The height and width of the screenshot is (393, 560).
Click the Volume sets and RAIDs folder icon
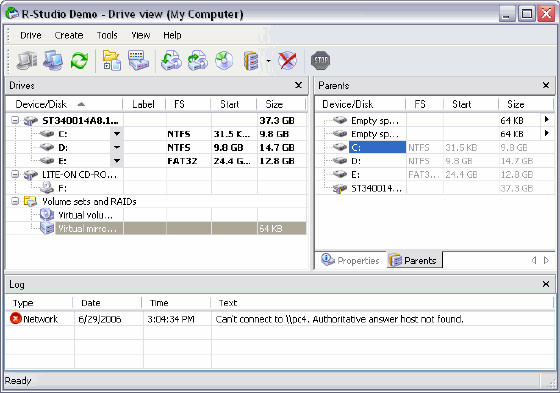pos(30,201)
